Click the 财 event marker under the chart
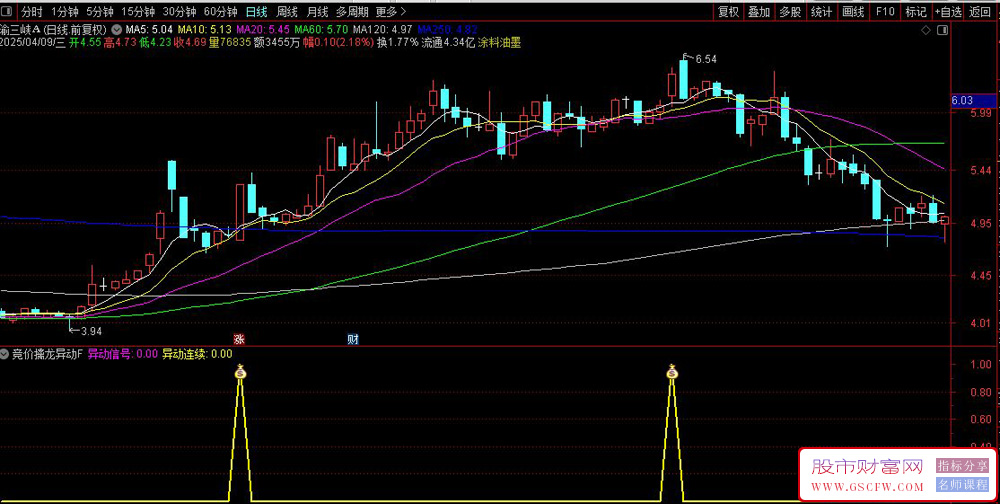Image resolution: width=1000 pixels, height=504 pixels. coord(352,339)
